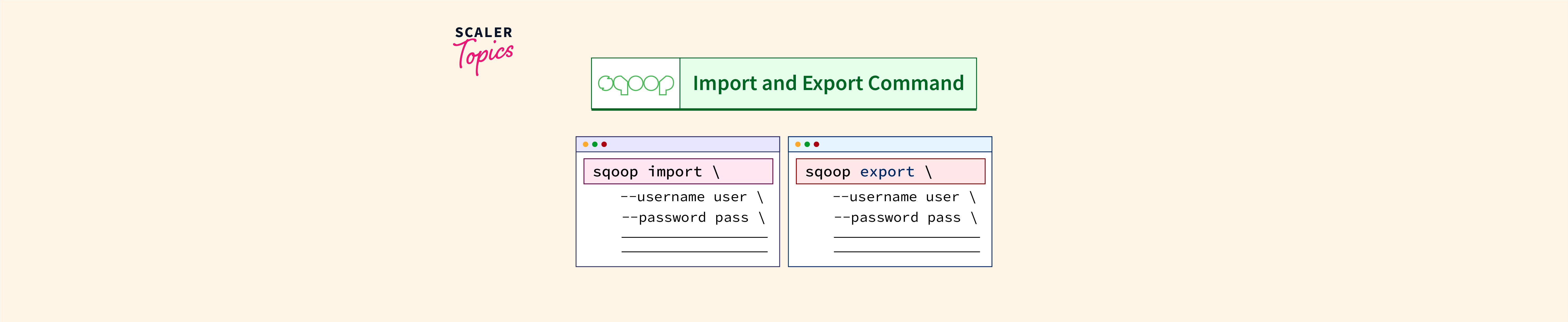Click the word "export" highlighted in blue
Screen dimensions: 1568x322
pyautogui.click(x=887, y=172)
